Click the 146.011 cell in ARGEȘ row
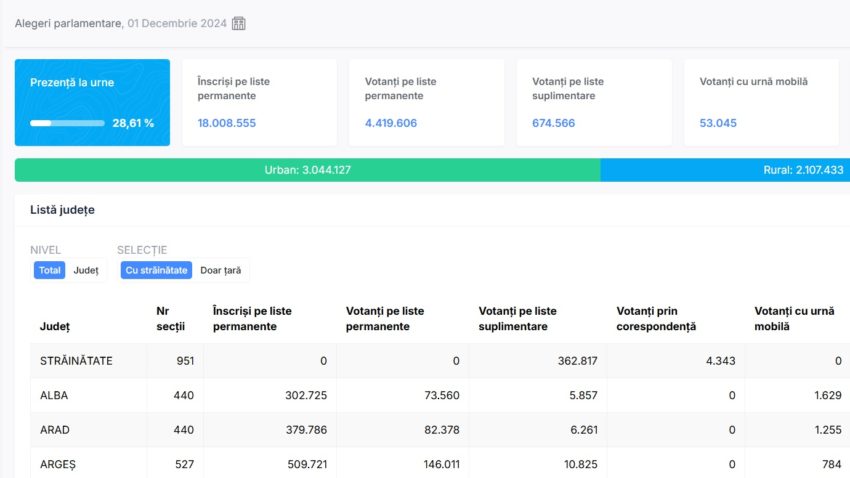Image resolution: width=850 pixels, height=478 pixels. tap(441, 464)
